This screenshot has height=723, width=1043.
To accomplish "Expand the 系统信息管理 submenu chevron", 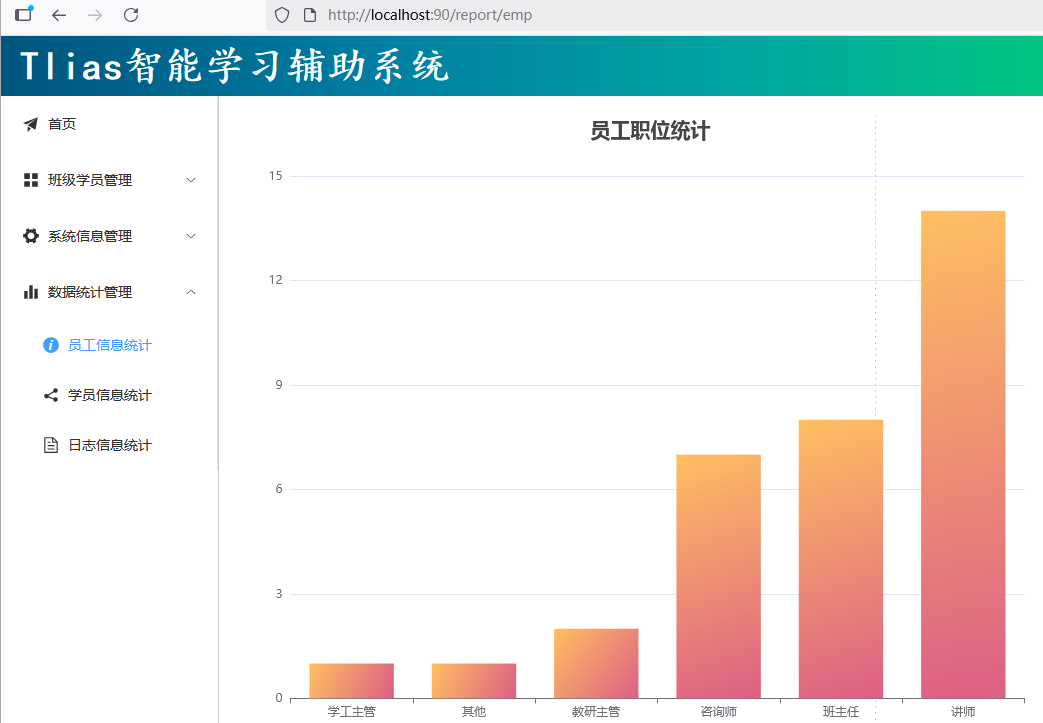I will [x=192, y=236].
